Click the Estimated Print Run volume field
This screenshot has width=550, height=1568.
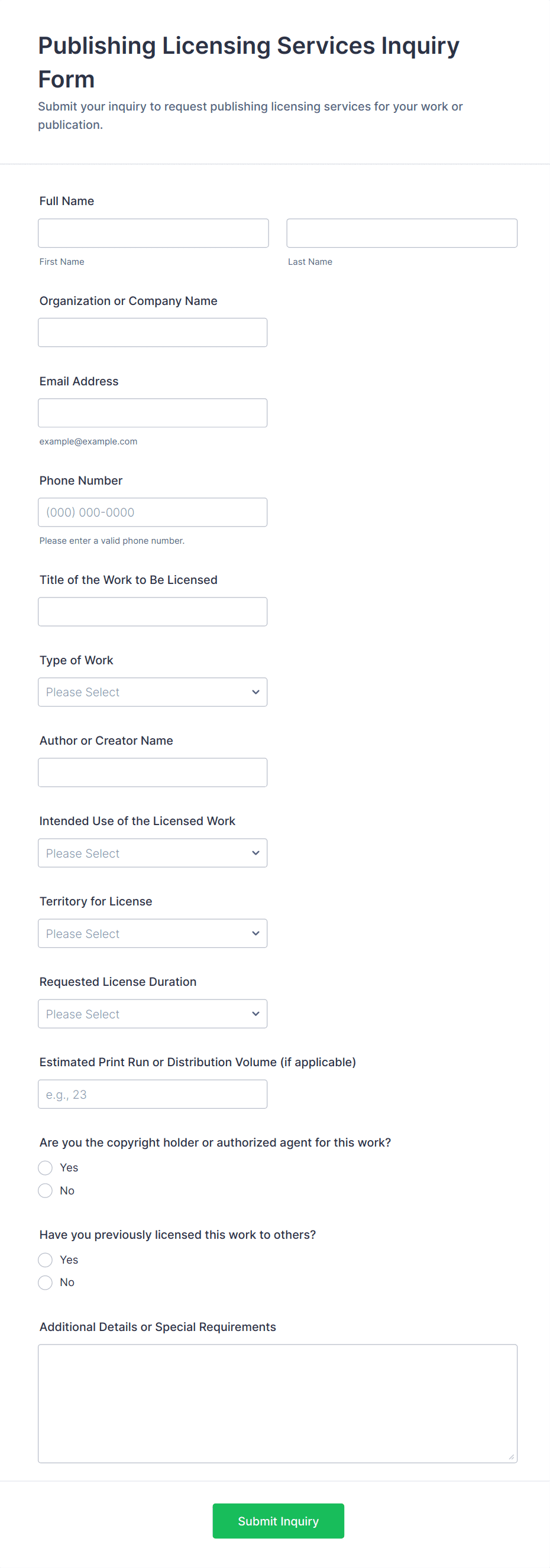tap(152, 1094)
